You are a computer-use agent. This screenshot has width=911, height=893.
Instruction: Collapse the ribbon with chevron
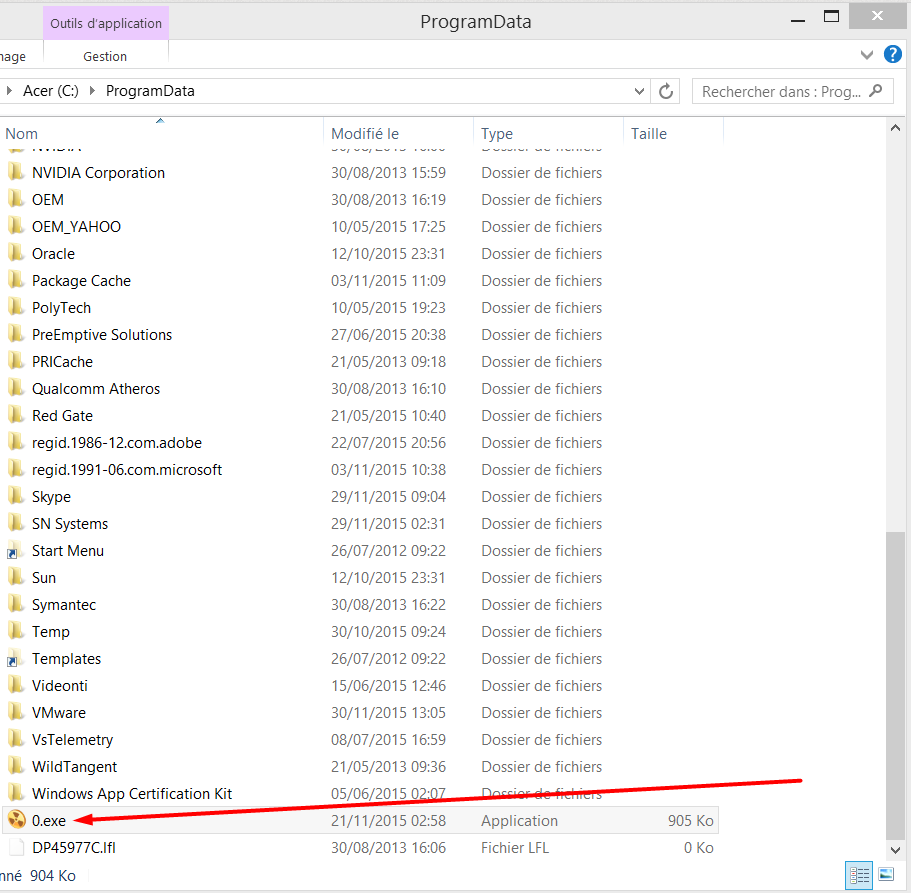click(x=866, y=55)
